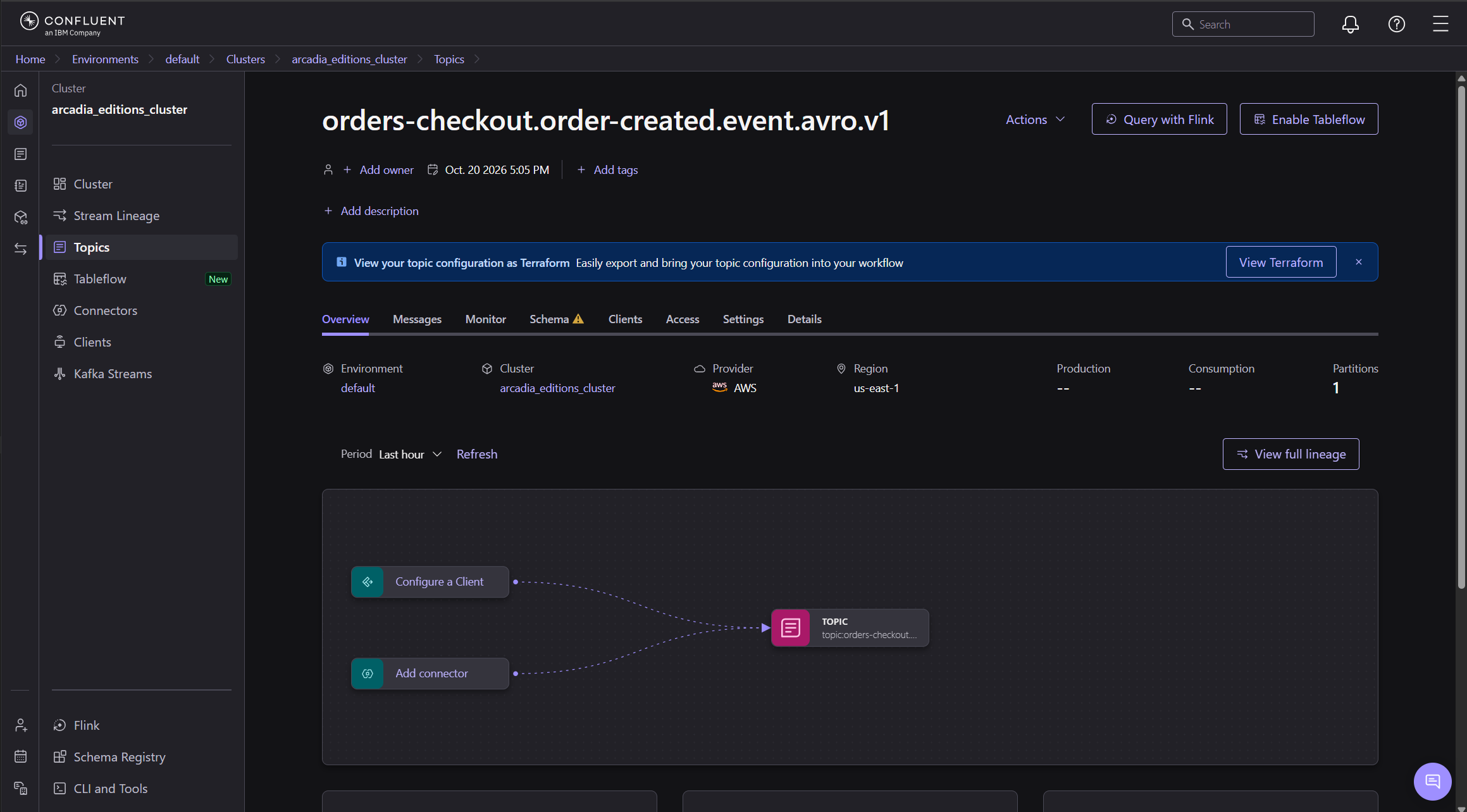The image size is (1467, 812).
Task: Click Add description link
Action: point(371,211)
